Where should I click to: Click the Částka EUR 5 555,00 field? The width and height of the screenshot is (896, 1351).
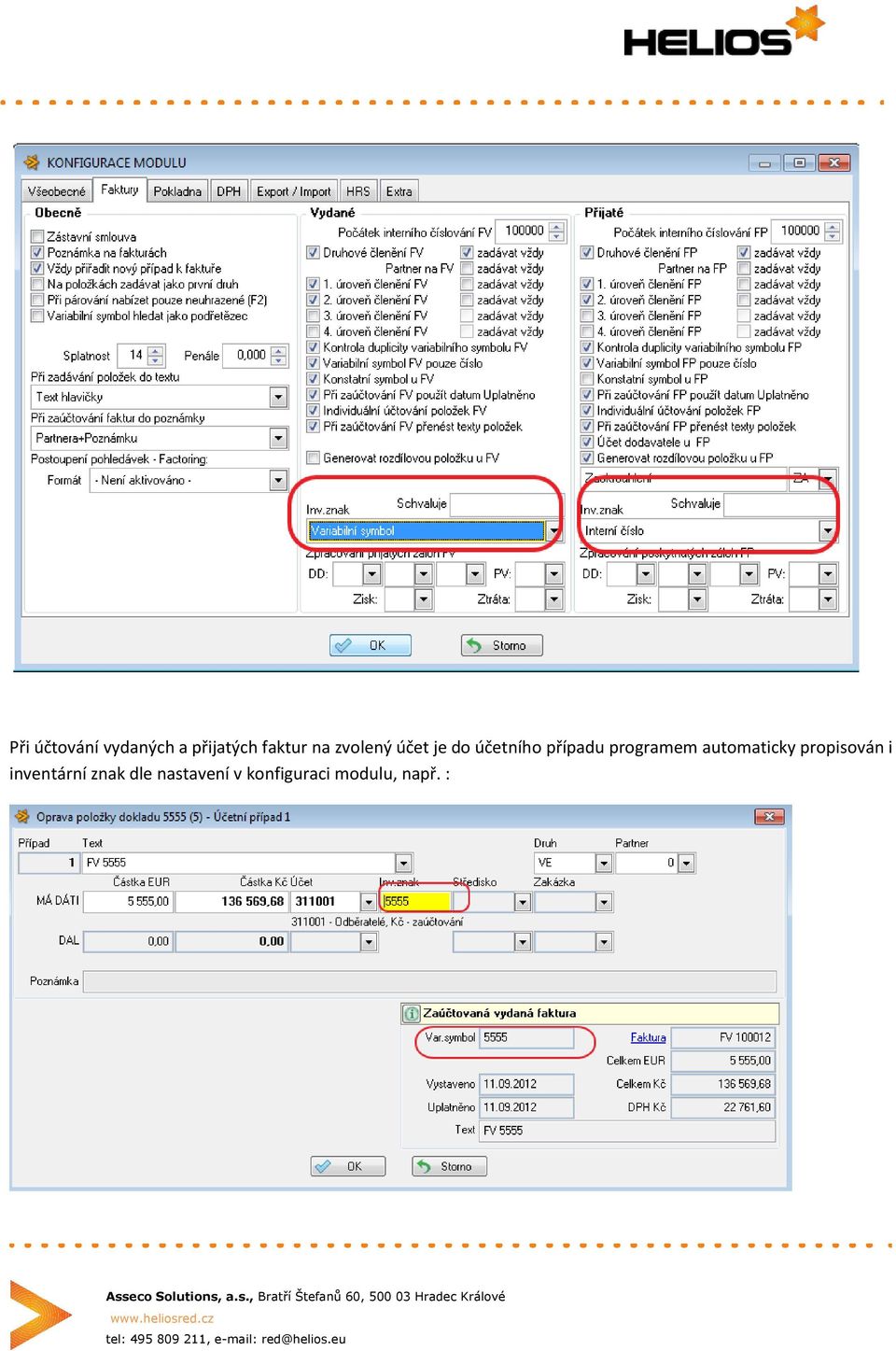[128, 902]
